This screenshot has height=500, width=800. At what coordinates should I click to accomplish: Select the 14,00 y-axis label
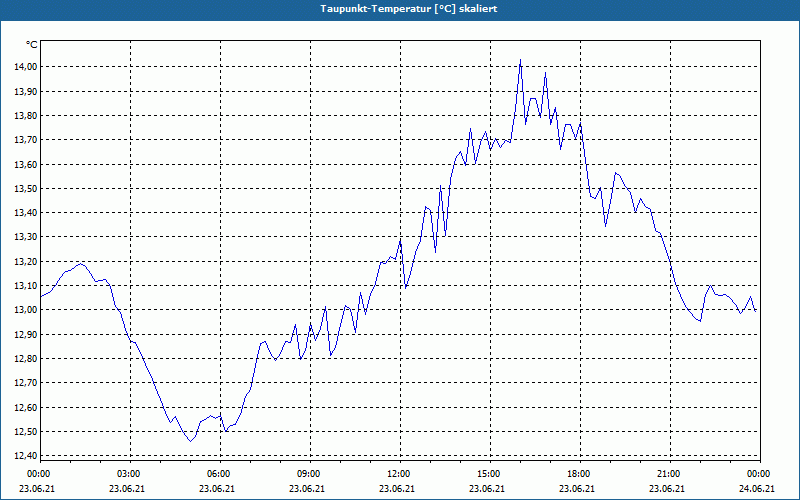(x=25, y=67)
